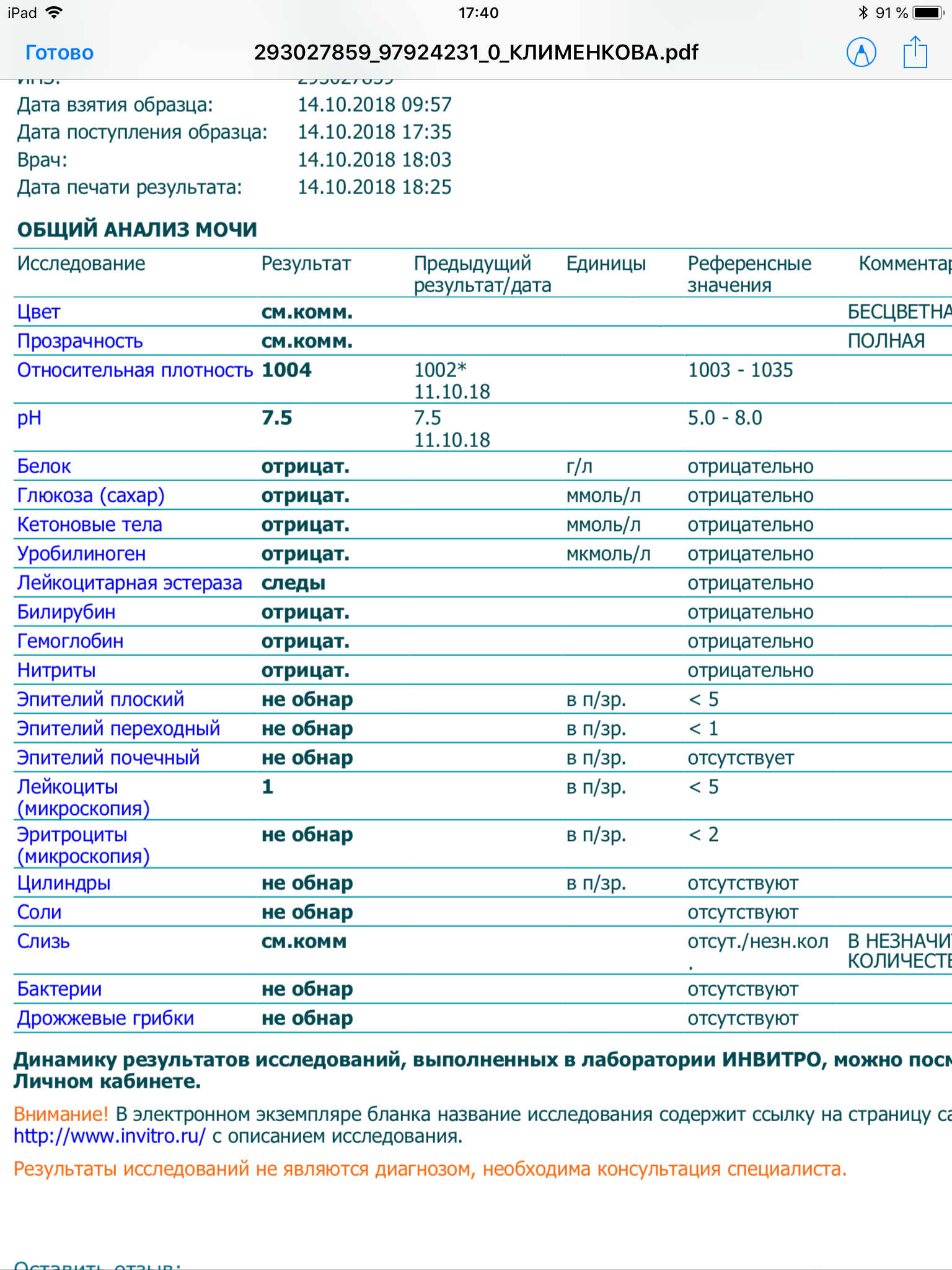
Task: Open the Белок test link
Action: pyautogui.click(x=44, y=466)
